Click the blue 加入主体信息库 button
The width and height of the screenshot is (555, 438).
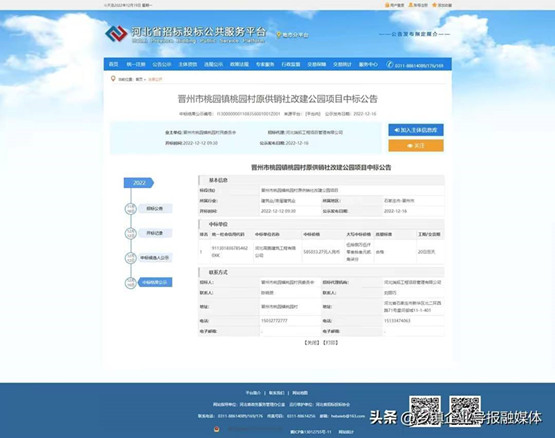tap(416, 130)
